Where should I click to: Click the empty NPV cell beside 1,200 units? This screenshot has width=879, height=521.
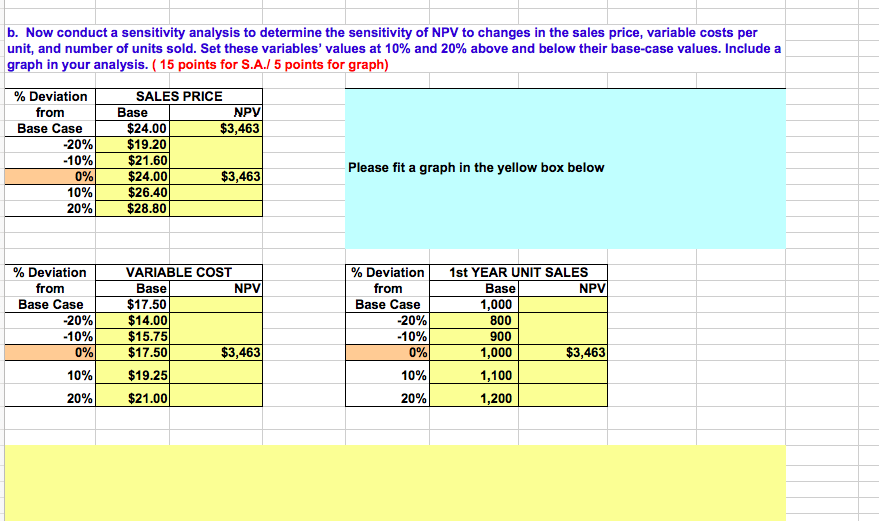click(563, 395)
